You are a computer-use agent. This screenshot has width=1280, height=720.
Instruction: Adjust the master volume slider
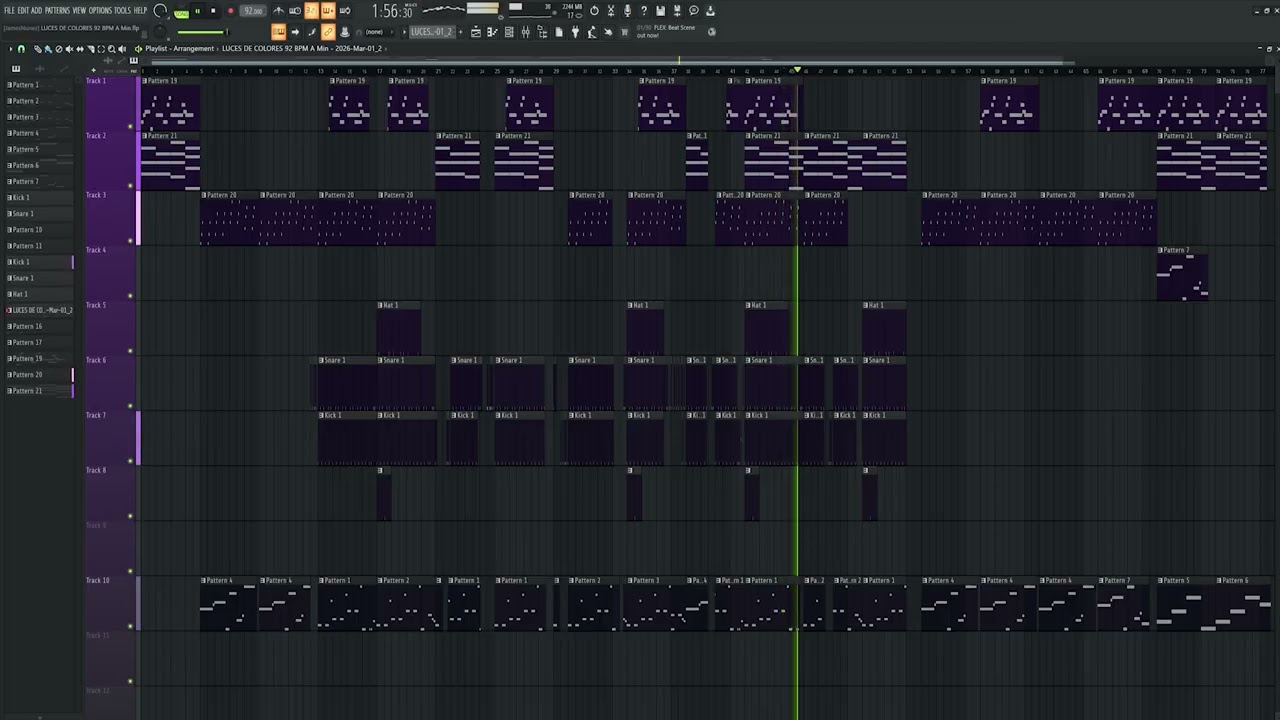pyautogui.click(x=202, y=32)
